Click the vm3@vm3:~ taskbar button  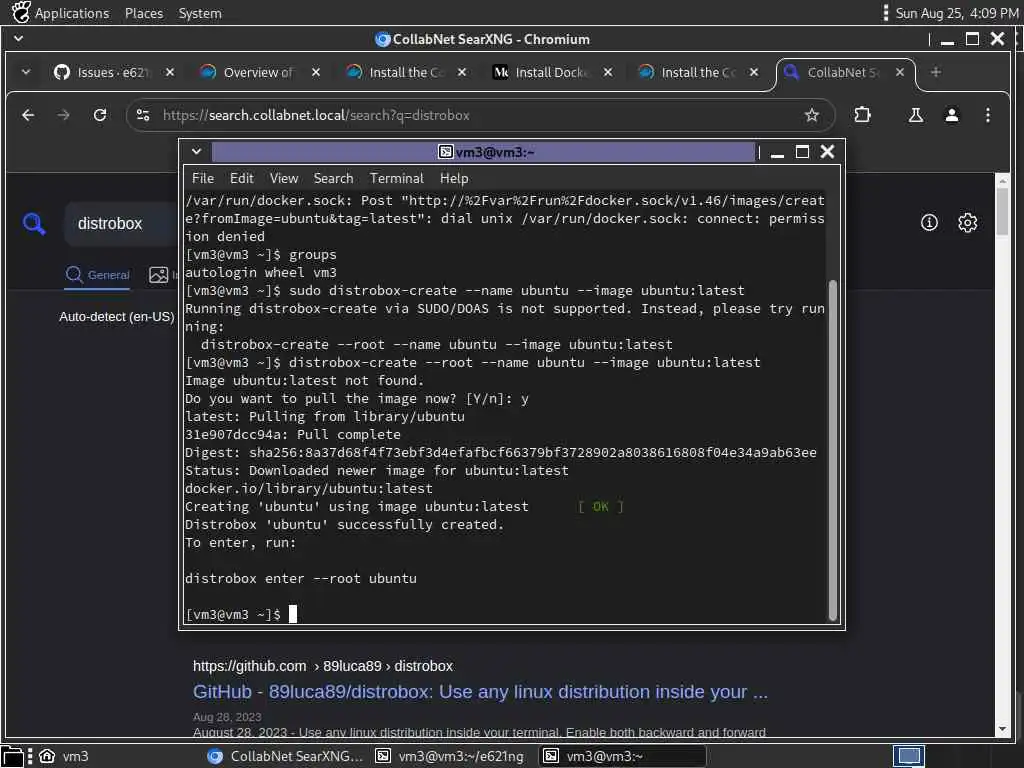(622, 756)
